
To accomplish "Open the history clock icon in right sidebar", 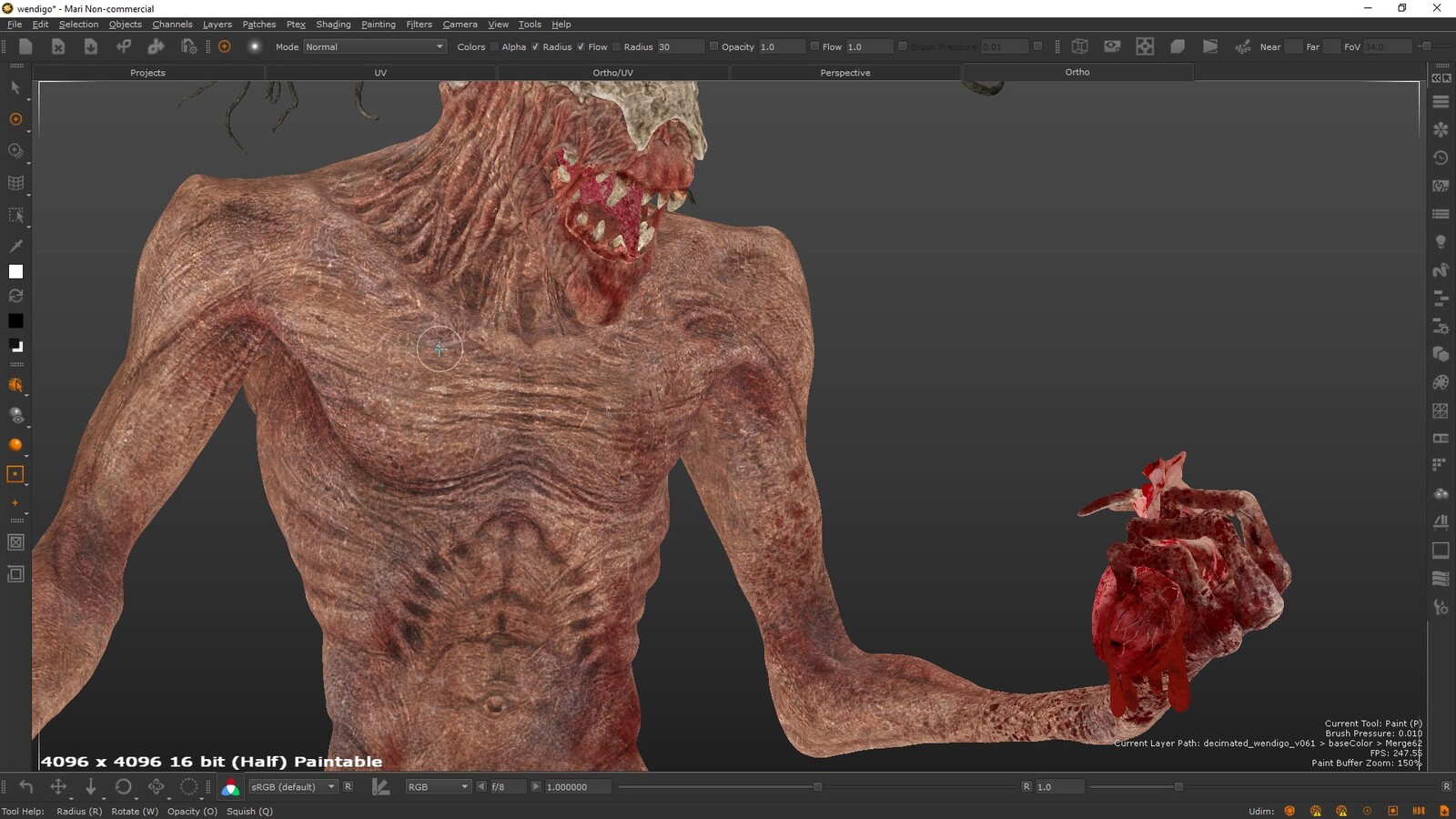I will (x=1441, y=157).
